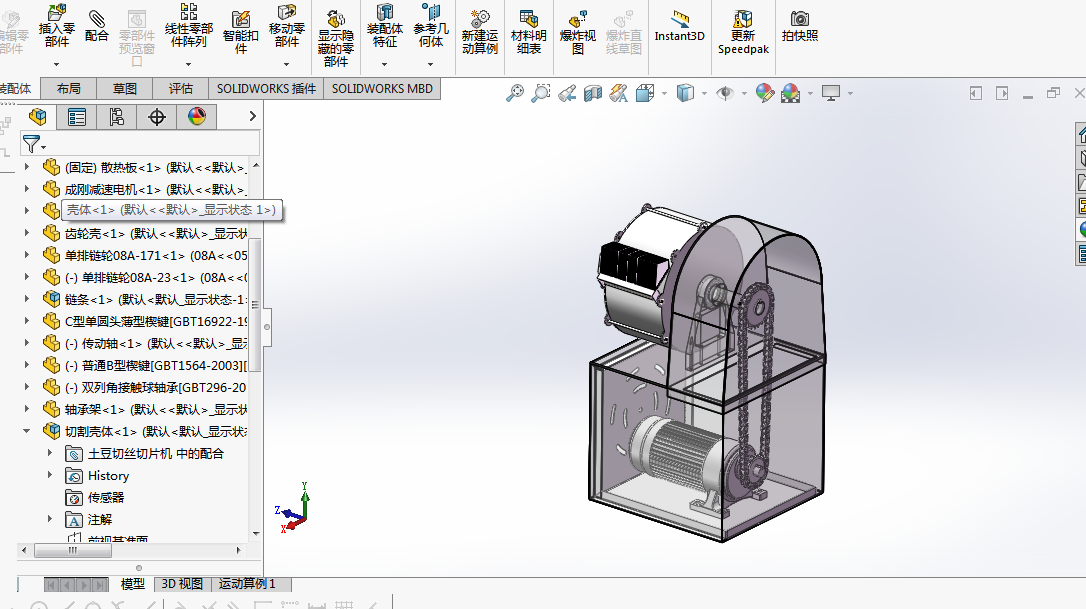Screen dimensions: 1086x609
Task: Open Insert Components dropdown arrow
Action: pos(57,64)
